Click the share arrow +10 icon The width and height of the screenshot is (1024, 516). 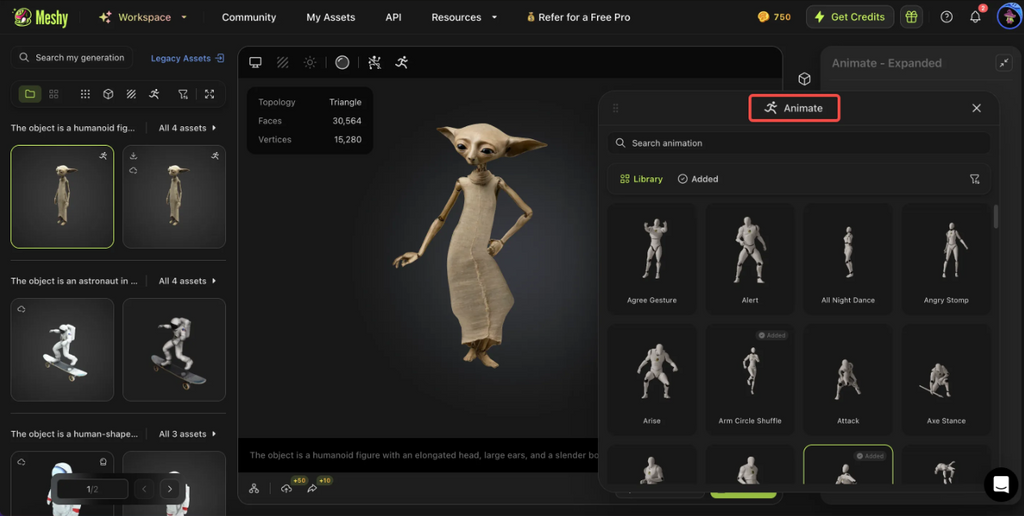pos(312,488)
